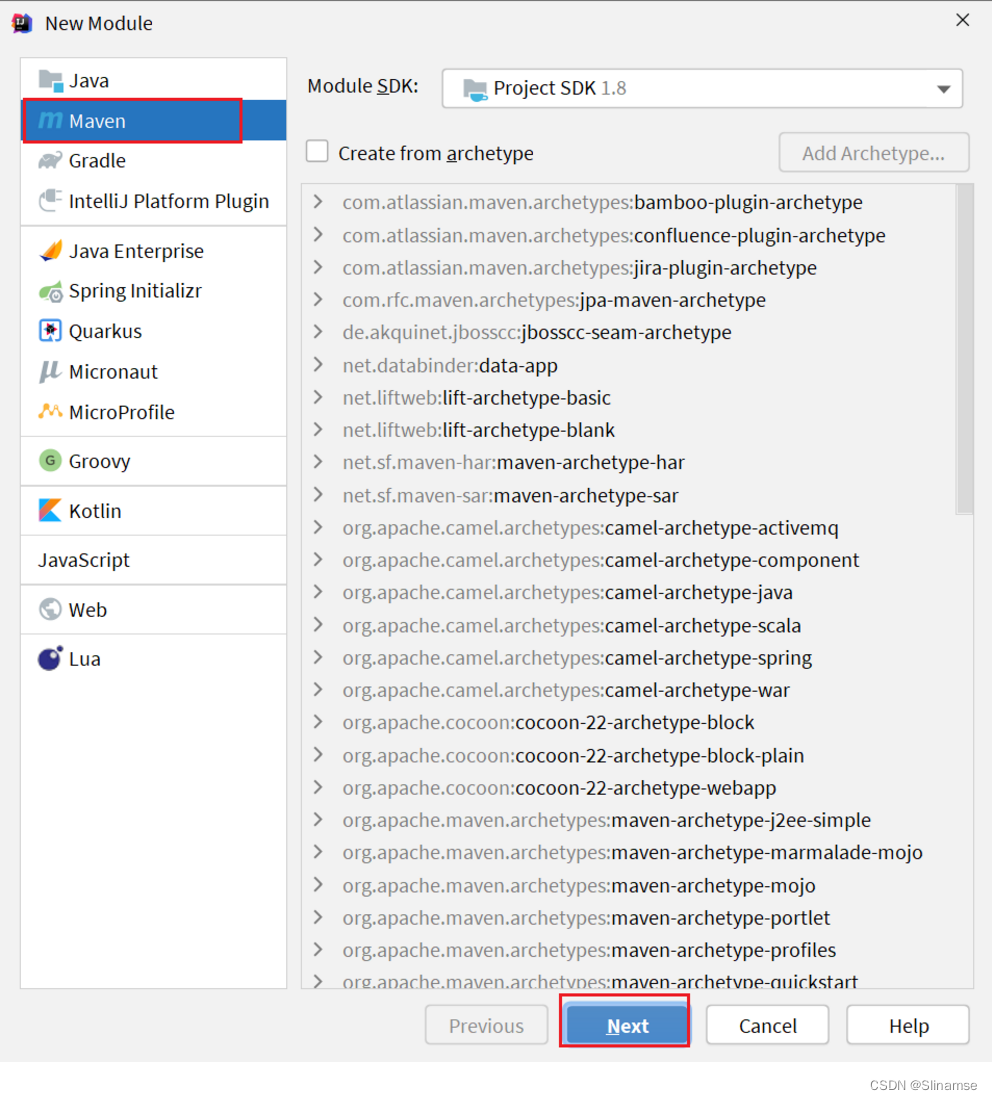Select Java module type
This screenshot has height=1100, width=992.
(x=154, y=81)
